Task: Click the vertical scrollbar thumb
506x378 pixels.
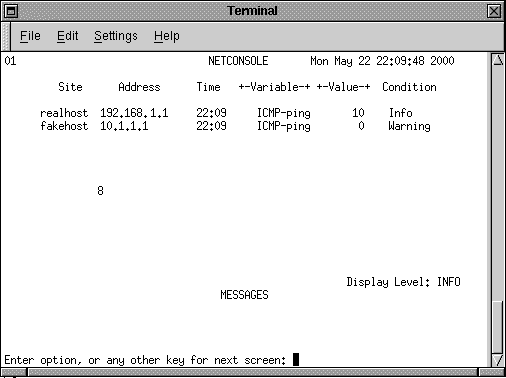Action: [498, 327]
